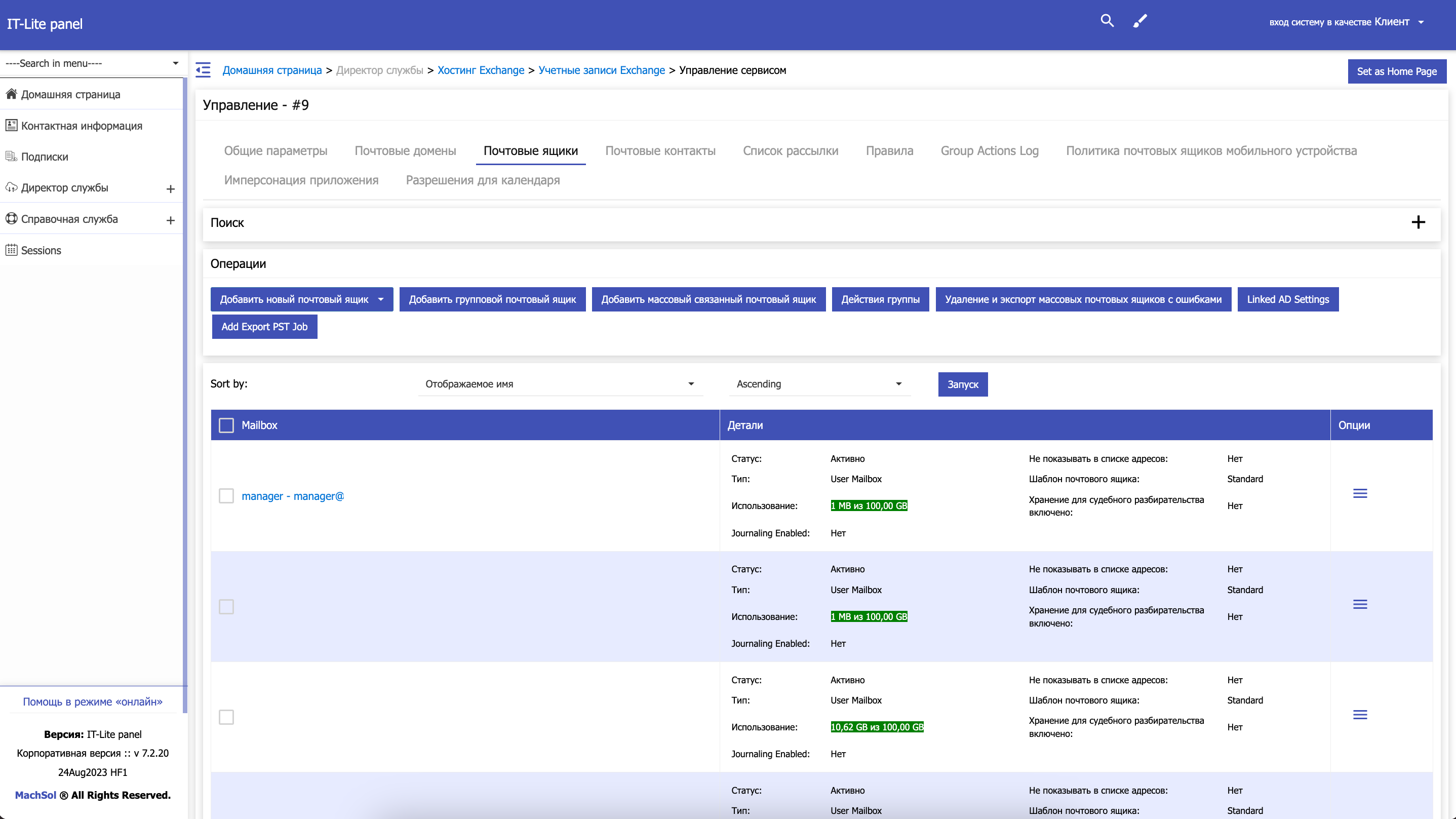The width and height of the screenshot is (1456, 819).
Task: Click Add Export PST Job button
Action: tap(264, 327)
